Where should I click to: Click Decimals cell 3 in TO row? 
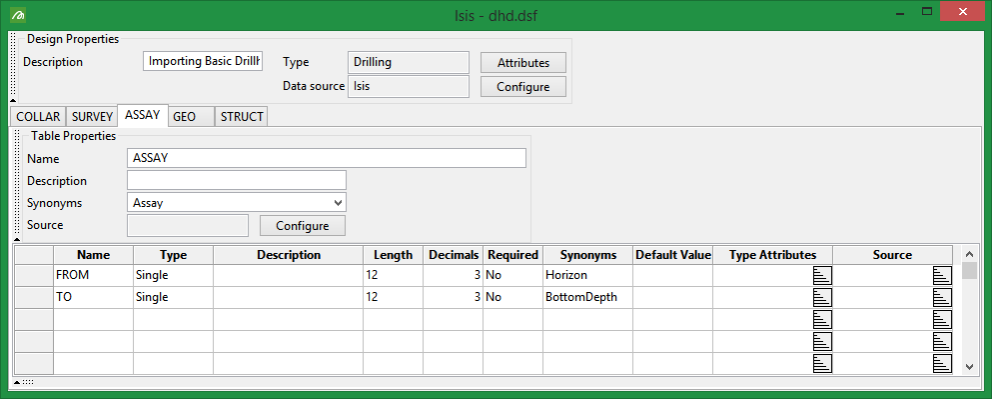coord(453,298)
